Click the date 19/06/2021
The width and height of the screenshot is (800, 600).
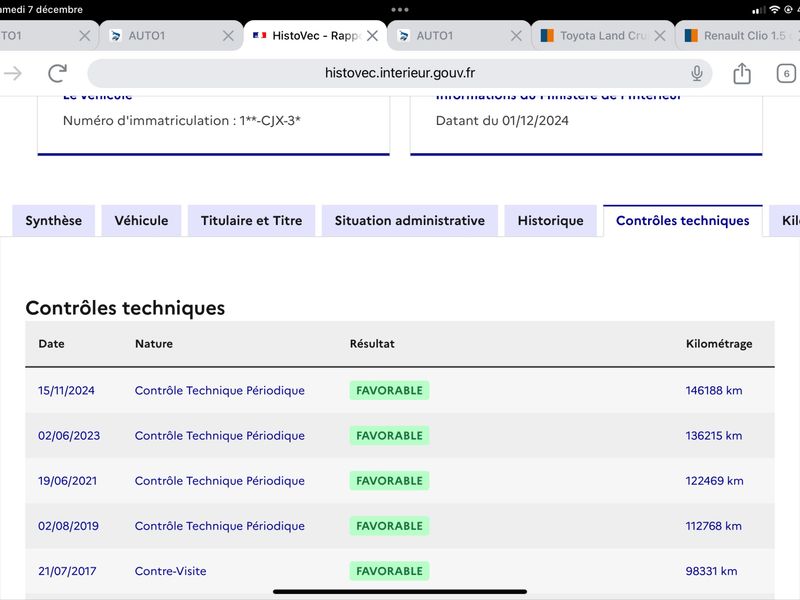pos(67,481)
